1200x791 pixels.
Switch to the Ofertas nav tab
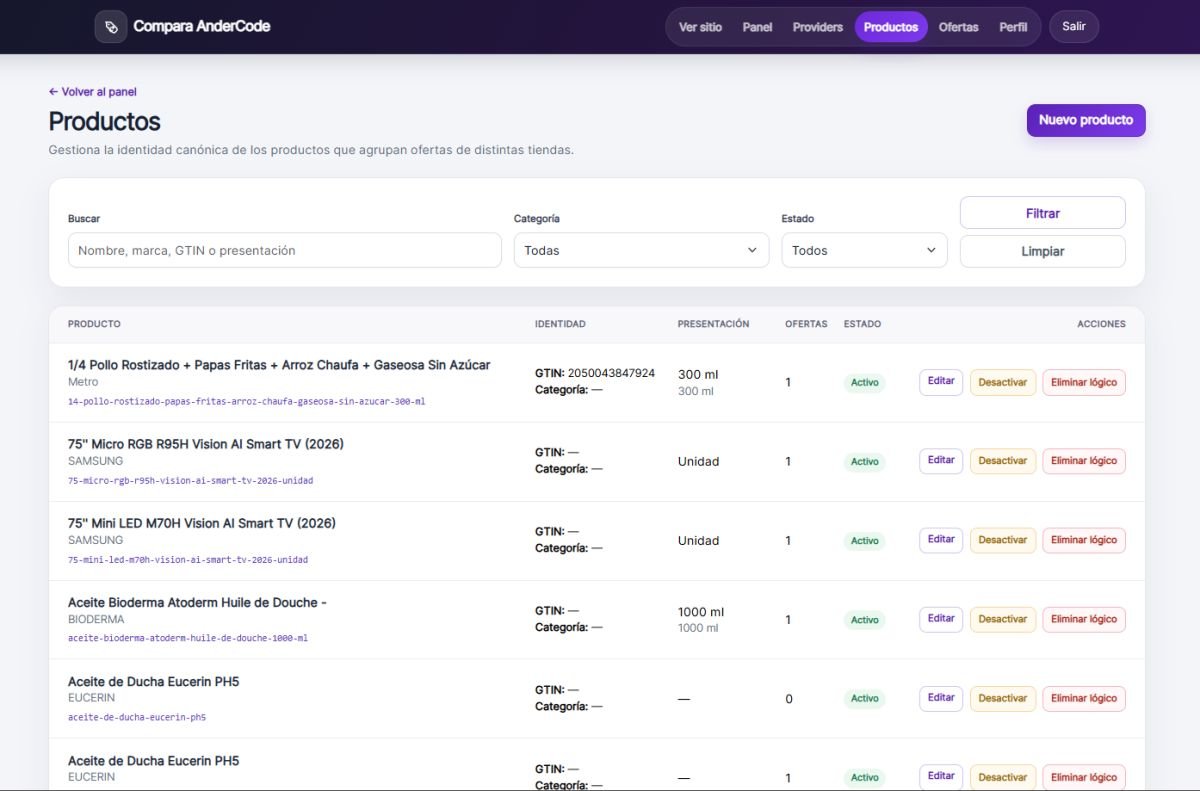(x=958, y=27)
